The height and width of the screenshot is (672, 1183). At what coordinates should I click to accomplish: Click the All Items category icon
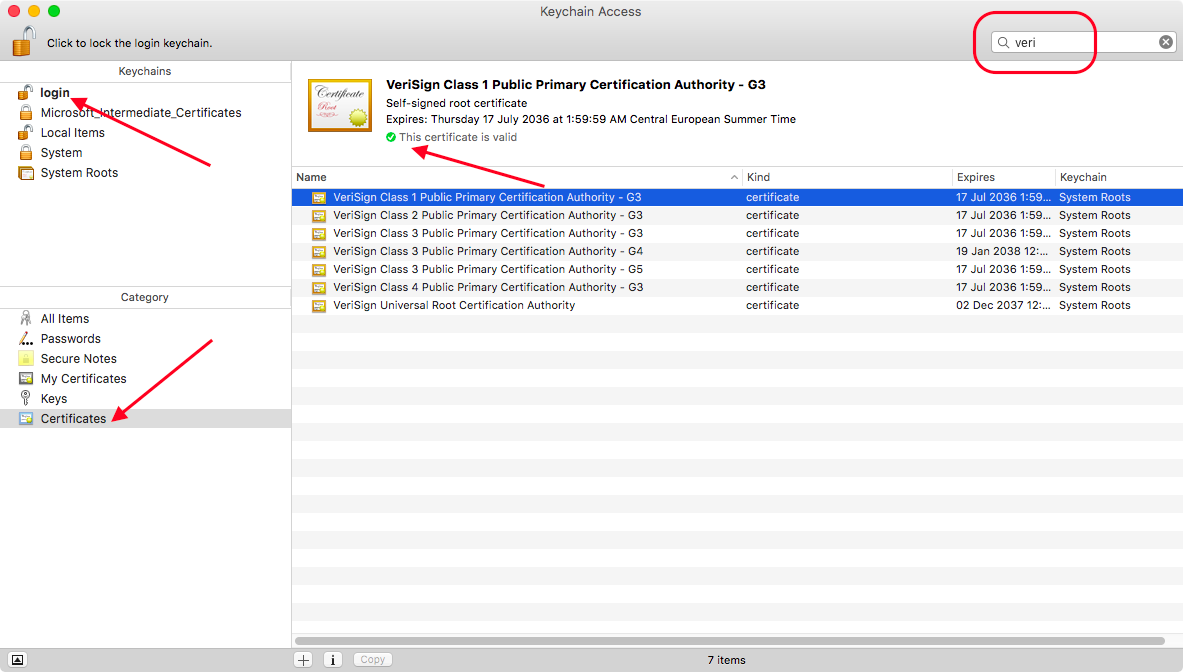26,318
